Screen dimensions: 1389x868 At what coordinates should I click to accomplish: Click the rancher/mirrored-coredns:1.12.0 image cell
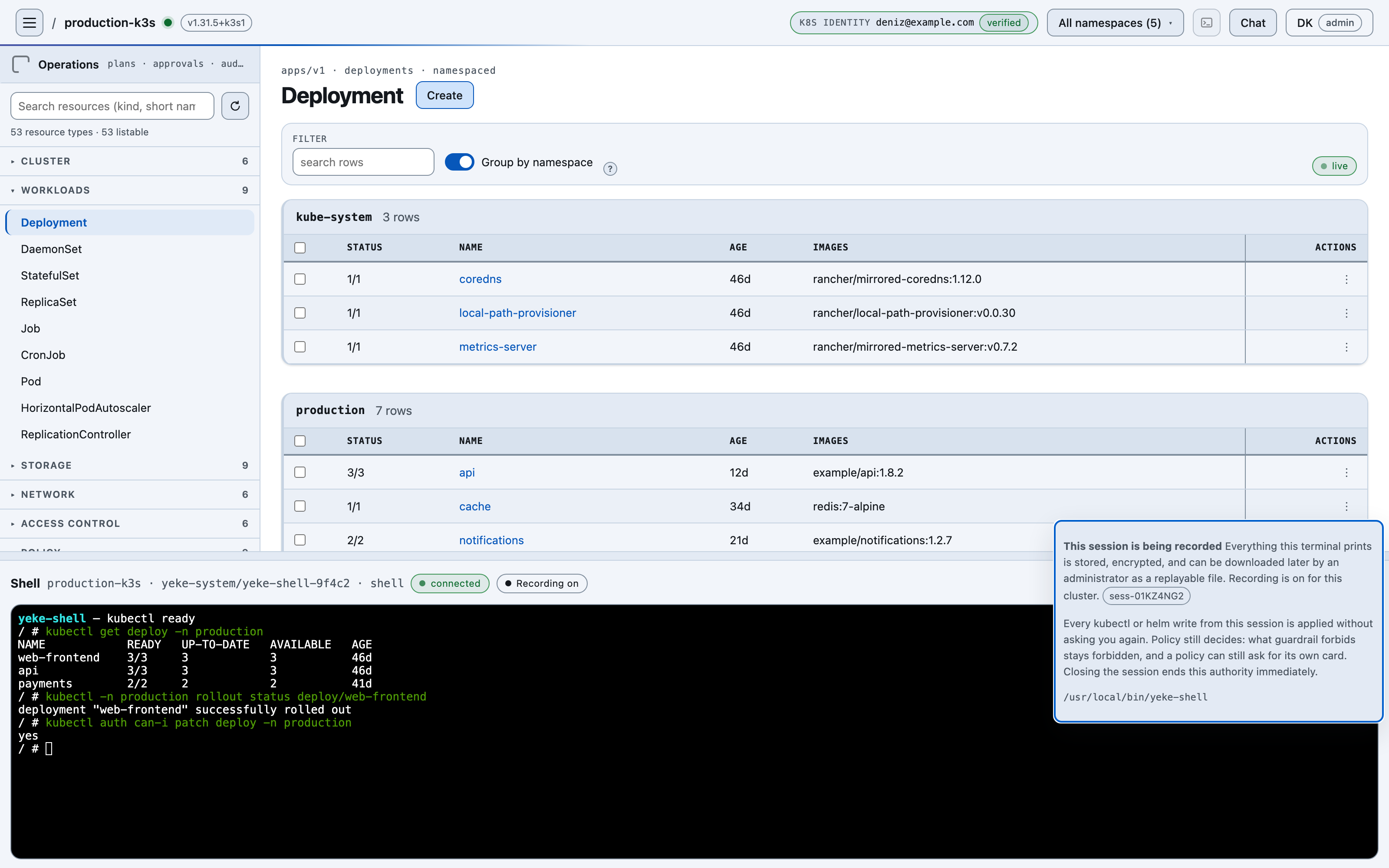coord(896,279)
